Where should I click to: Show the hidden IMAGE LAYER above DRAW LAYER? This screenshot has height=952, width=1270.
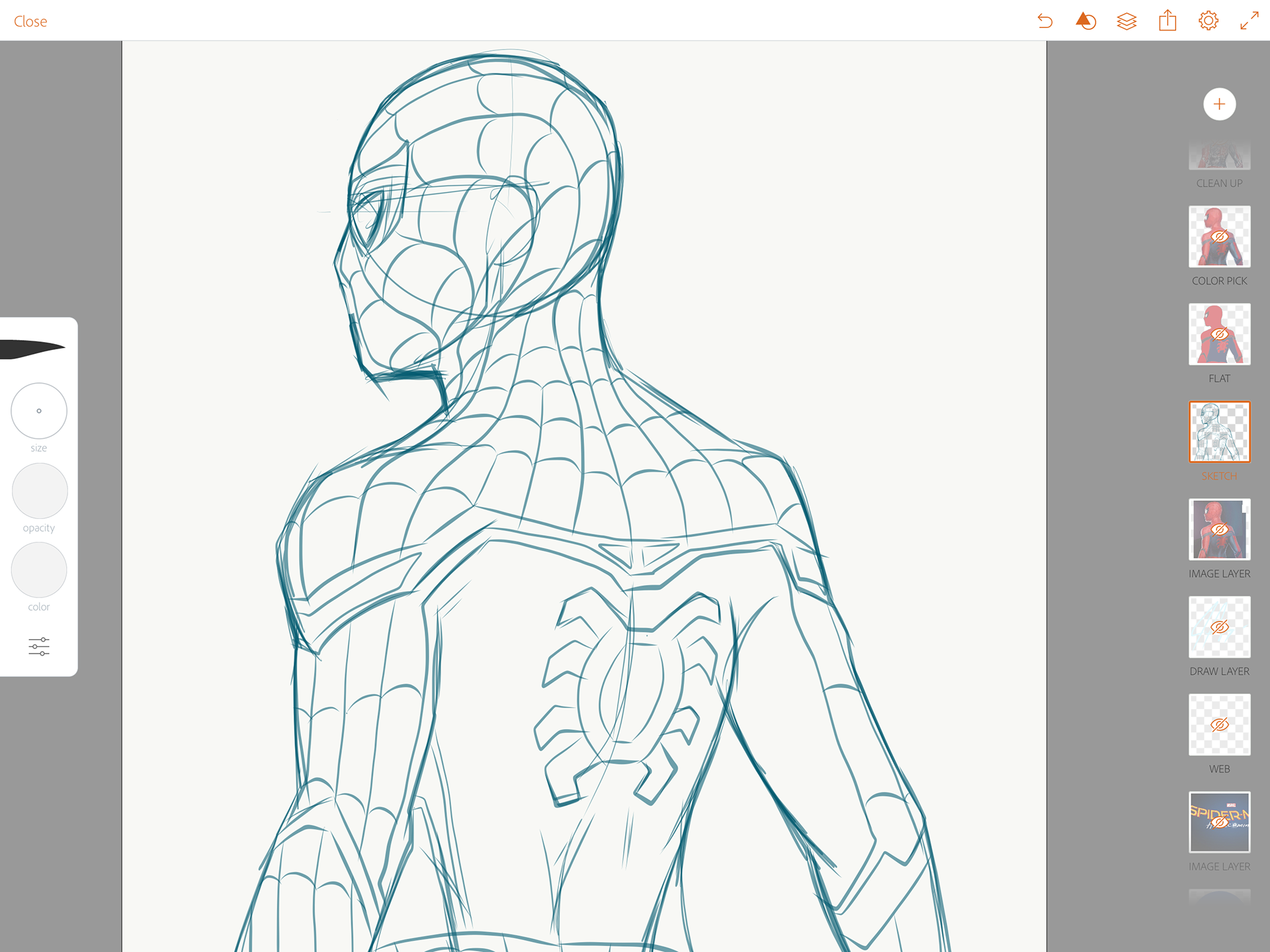(1219, 529)
